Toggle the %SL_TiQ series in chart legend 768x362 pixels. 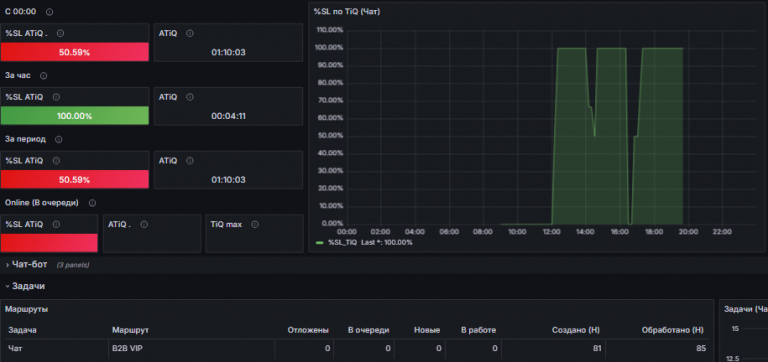coord(342,242)
